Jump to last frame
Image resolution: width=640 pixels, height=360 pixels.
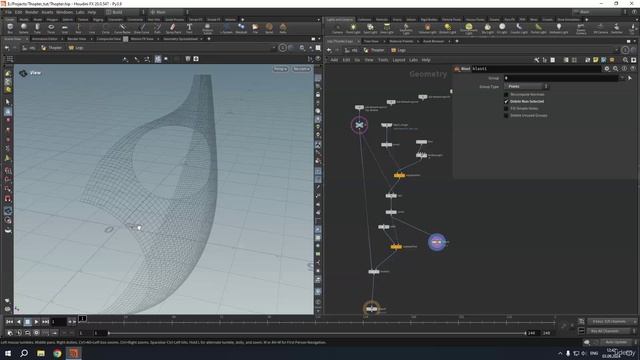pos(45,322)
